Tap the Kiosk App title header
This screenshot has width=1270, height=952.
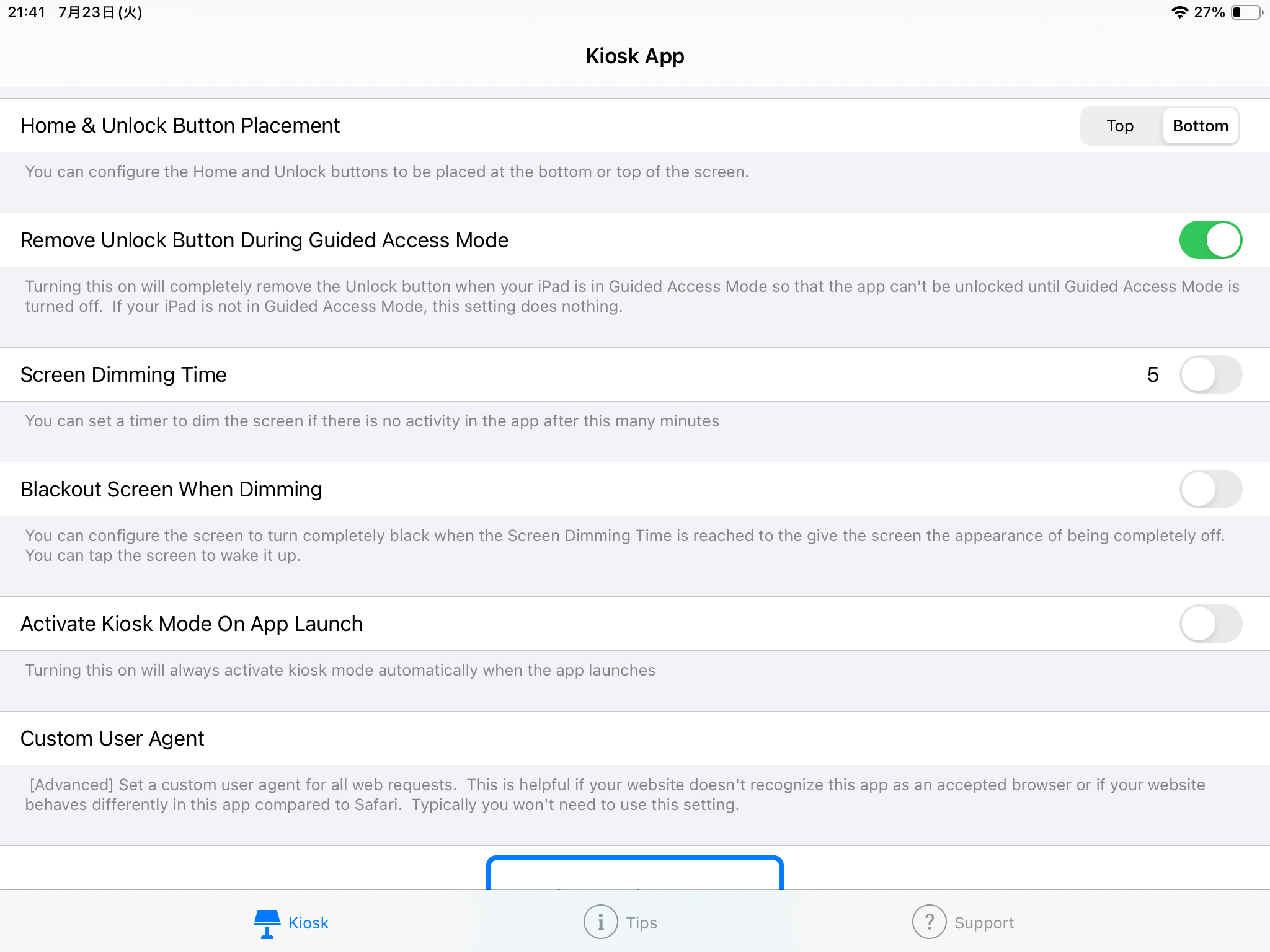point(635,56)
